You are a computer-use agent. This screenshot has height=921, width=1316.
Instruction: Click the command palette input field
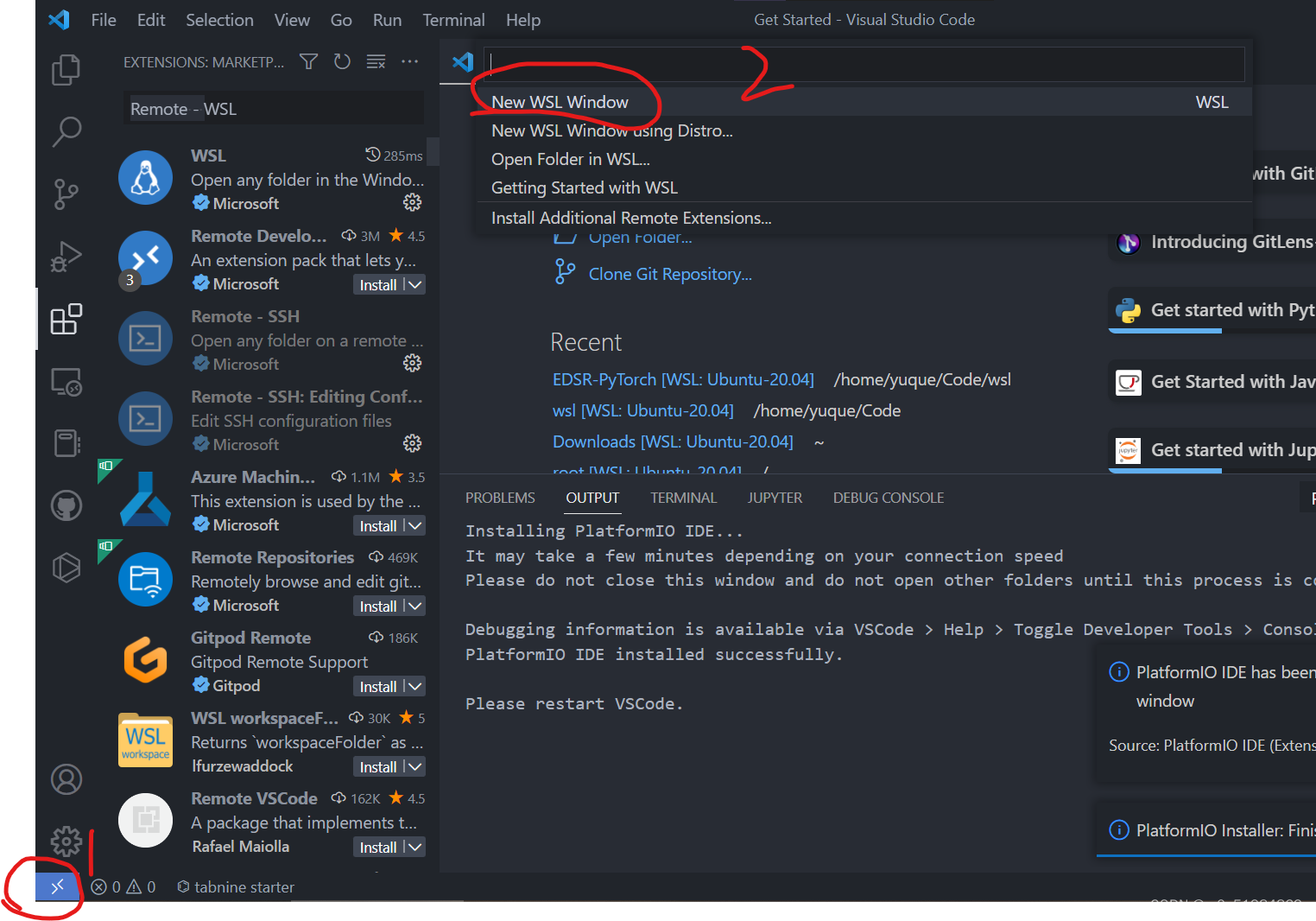864,63
